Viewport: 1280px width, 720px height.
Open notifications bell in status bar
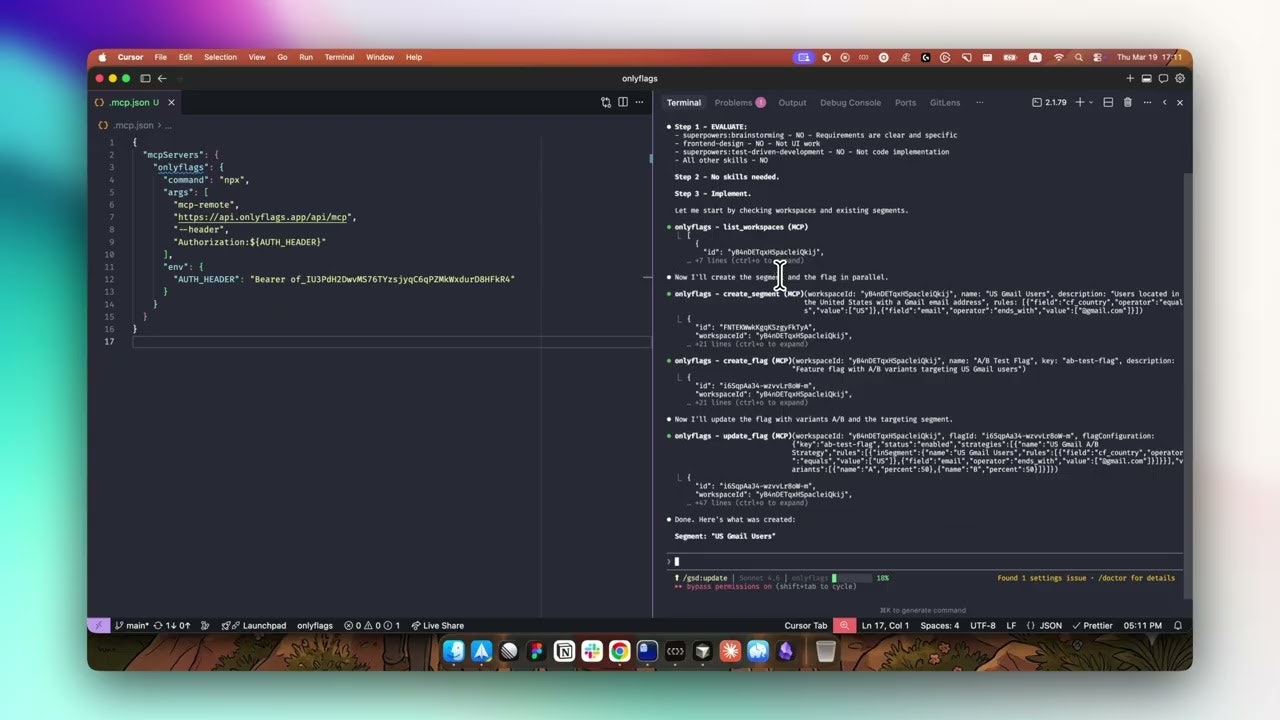pyautogui.click(x=1178, y=625)
